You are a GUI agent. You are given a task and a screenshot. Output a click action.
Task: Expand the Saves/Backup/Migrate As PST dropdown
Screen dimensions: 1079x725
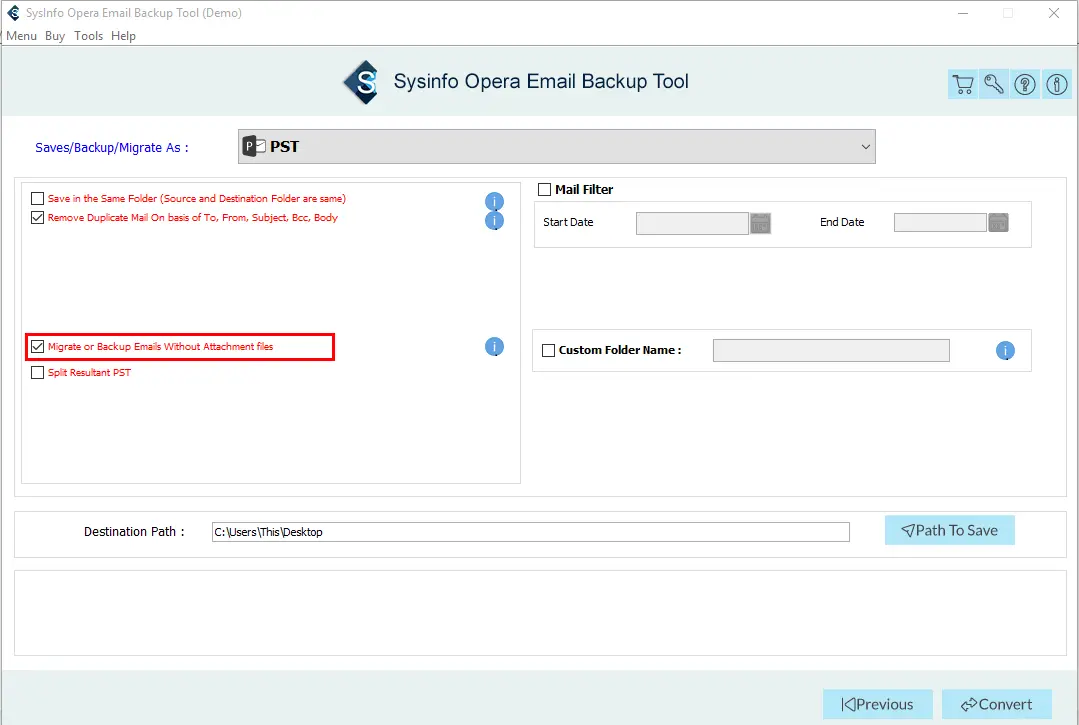(557, 147)
